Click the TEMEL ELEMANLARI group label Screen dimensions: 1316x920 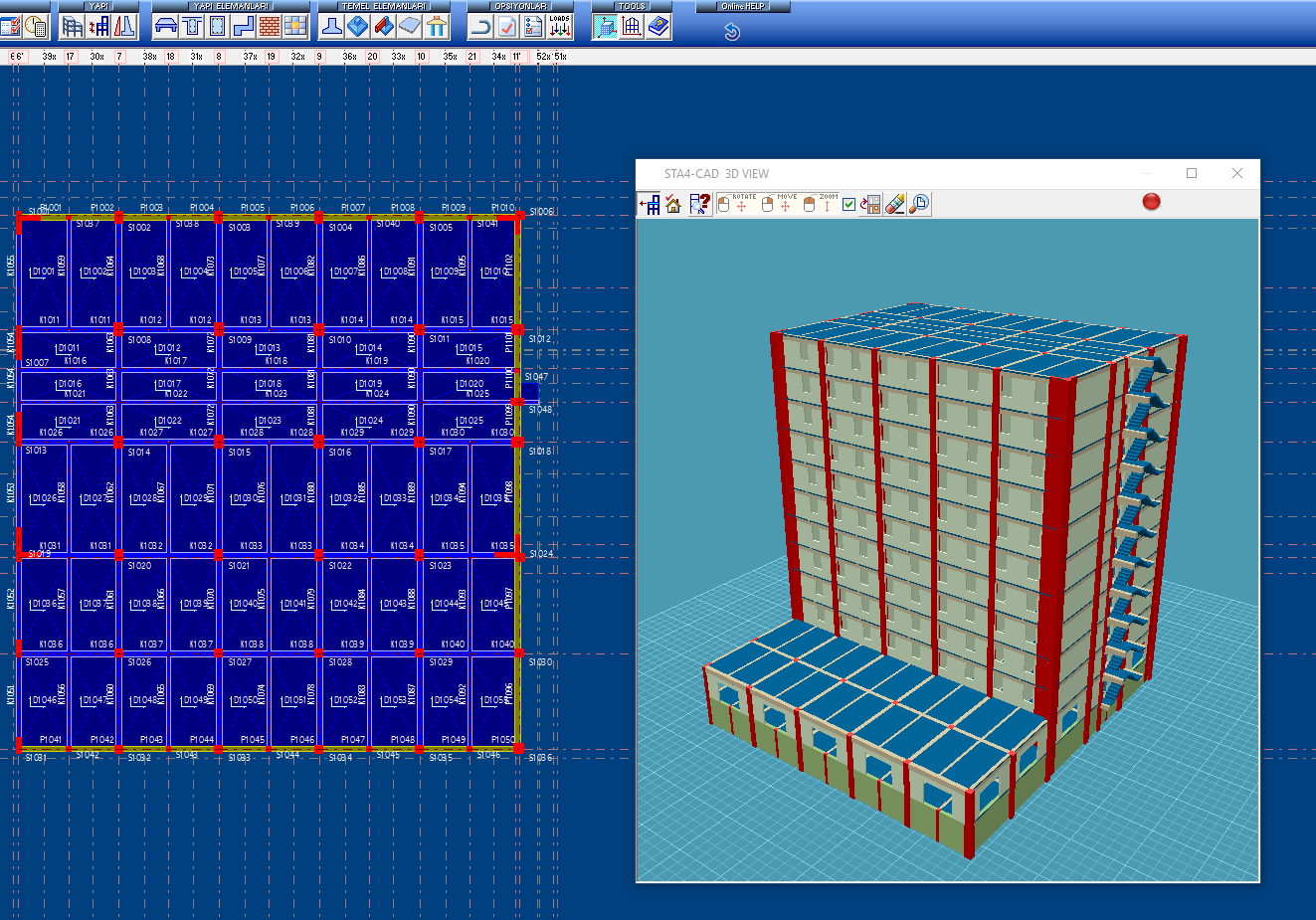point(383,6)
